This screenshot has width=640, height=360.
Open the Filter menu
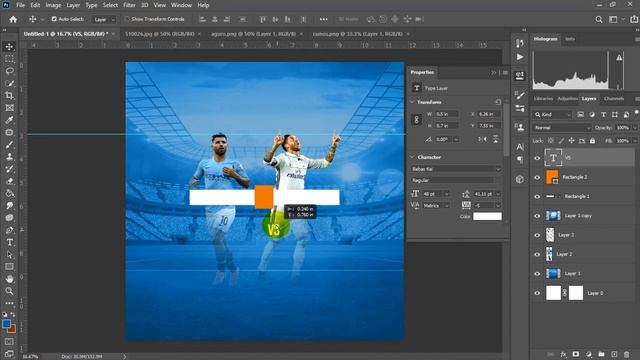129,5
